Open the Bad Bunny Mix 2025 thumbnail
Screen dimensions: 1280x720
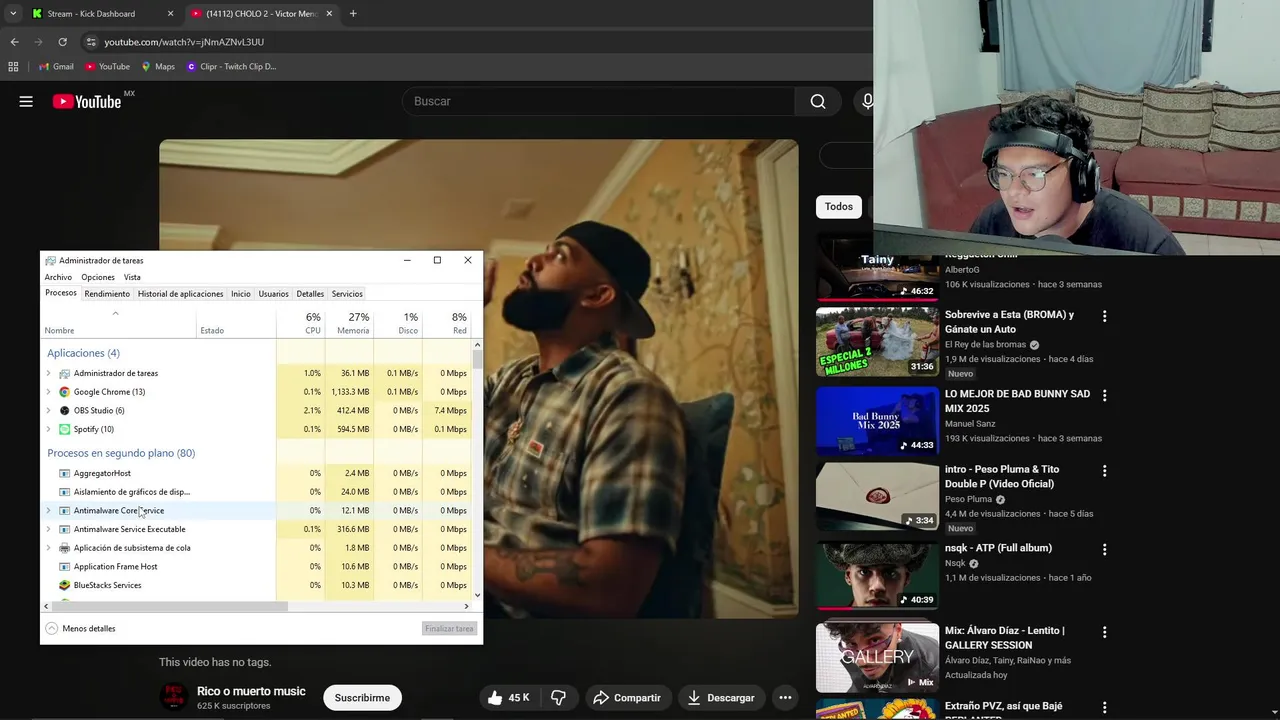click(877, 421)
